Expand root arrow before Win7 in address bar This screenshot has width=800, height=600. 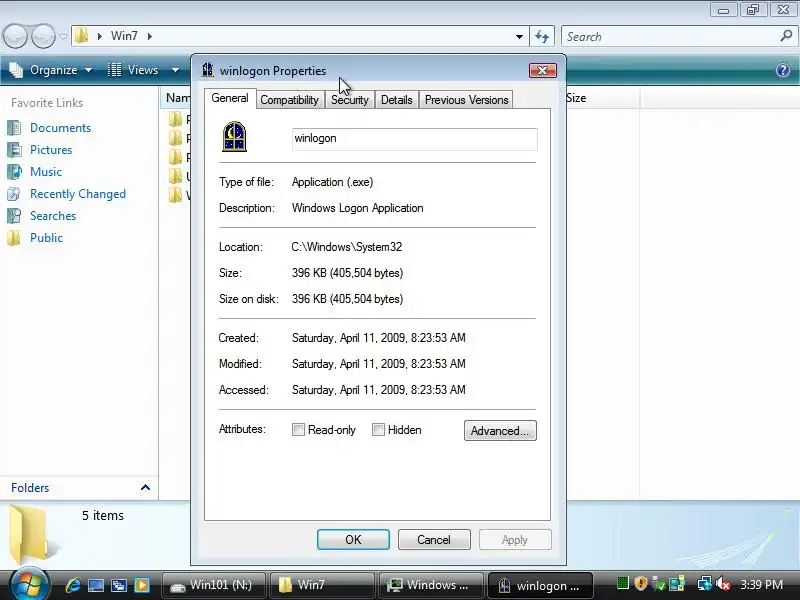[99, 36]
